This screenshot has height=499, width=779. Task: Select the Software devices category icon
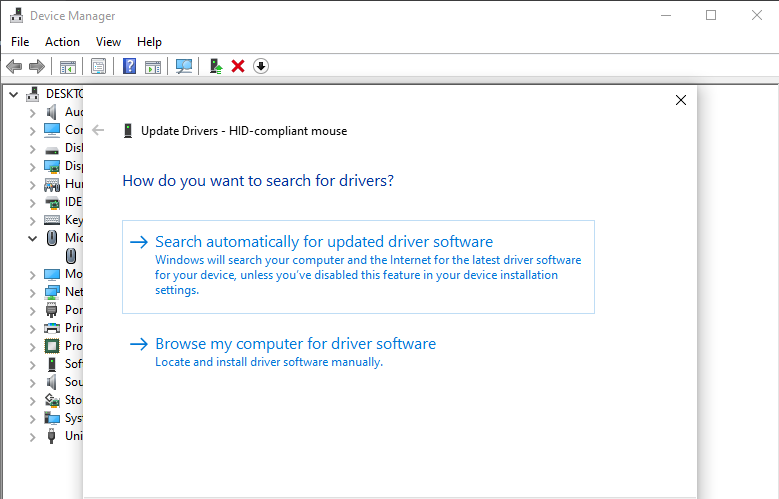tap(52, 364)
